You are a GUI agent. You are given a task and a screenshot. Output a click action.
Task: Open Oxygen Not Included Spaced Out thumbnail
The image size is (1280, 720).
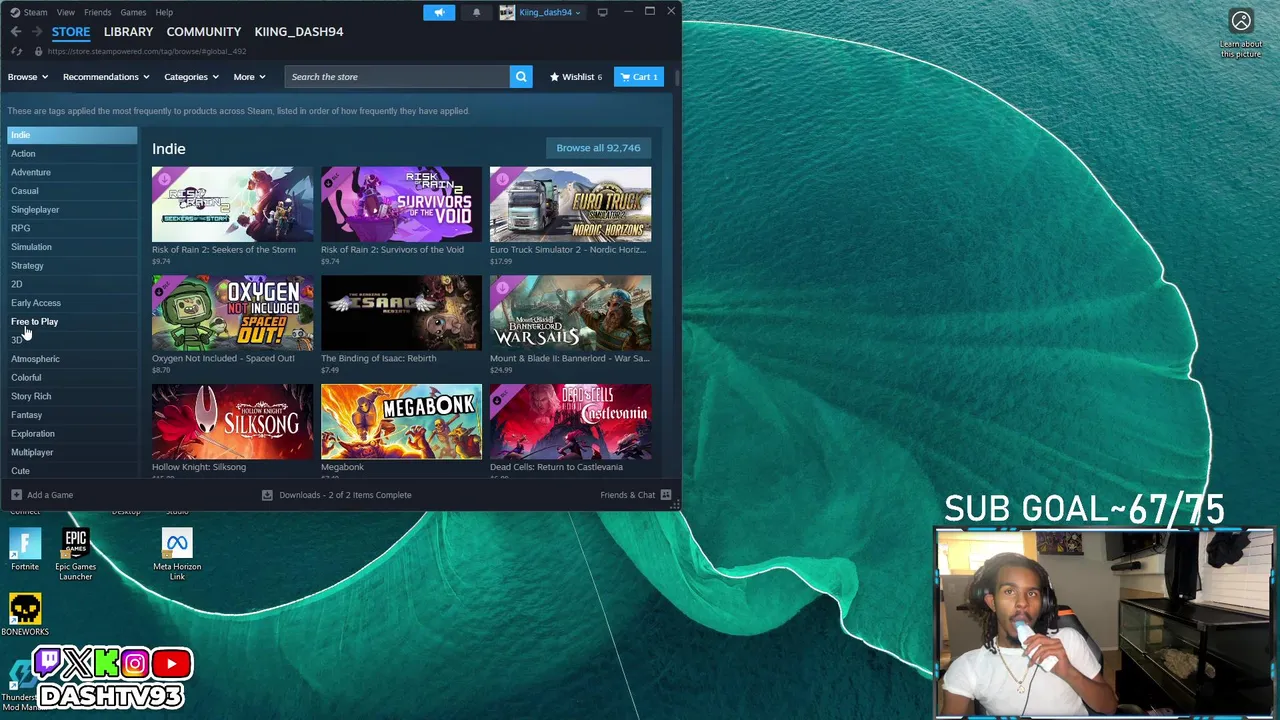tap(232, 313)
